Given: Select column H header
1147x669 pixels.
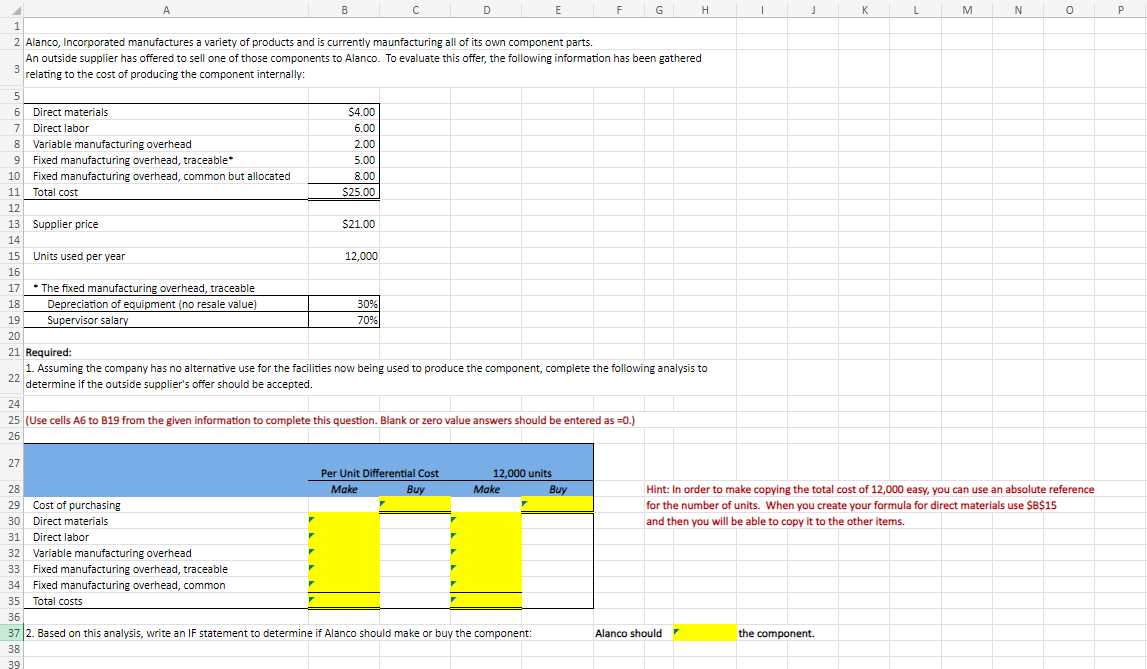Looking at the screenshot, I should [704, 9].
